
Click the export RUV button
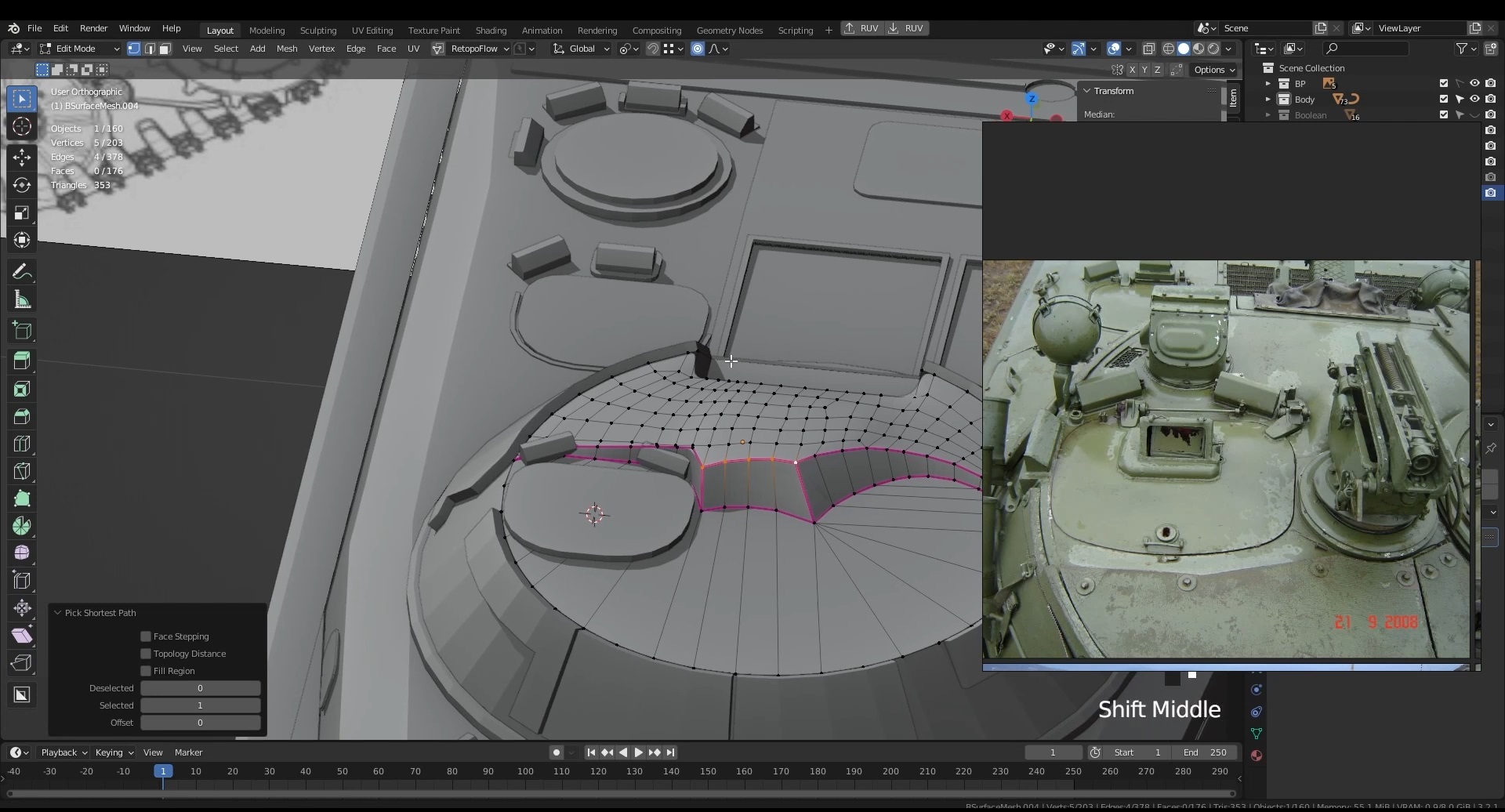[x=862, y=28]
